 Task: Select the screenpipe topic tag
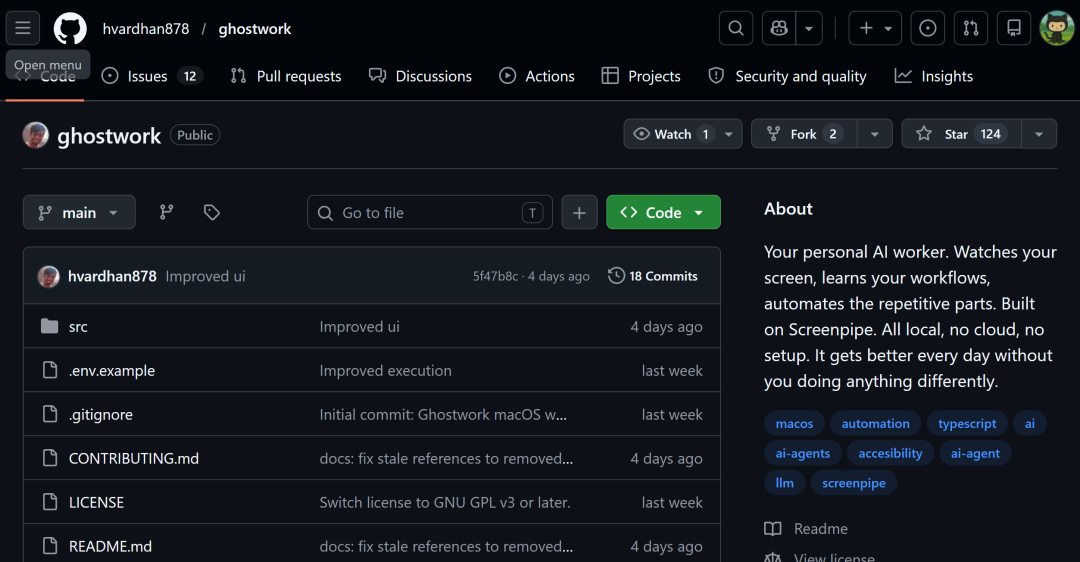tap(854, 483)
